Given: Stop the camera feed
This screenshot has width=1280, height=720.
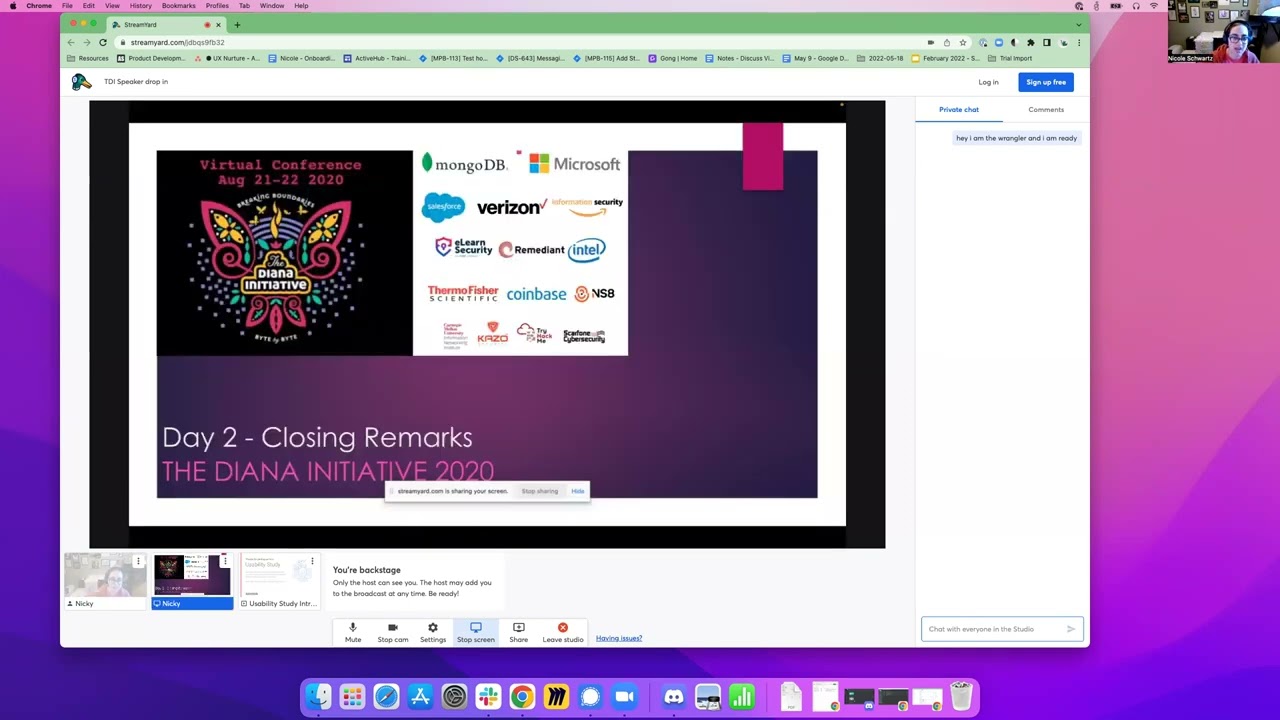Looking at the screenshot, I should [x=393, y=632].
